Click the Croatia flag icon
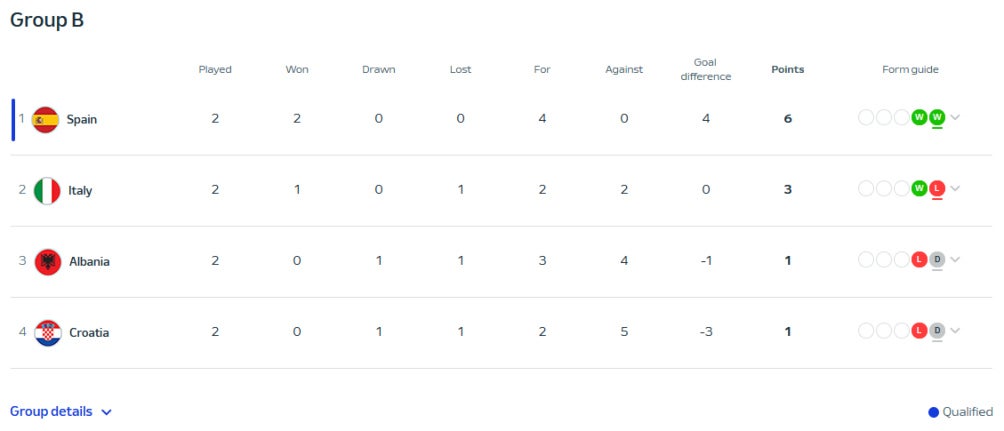The width and height of the screenshot is (1004, 431). (x=48, y=333)
